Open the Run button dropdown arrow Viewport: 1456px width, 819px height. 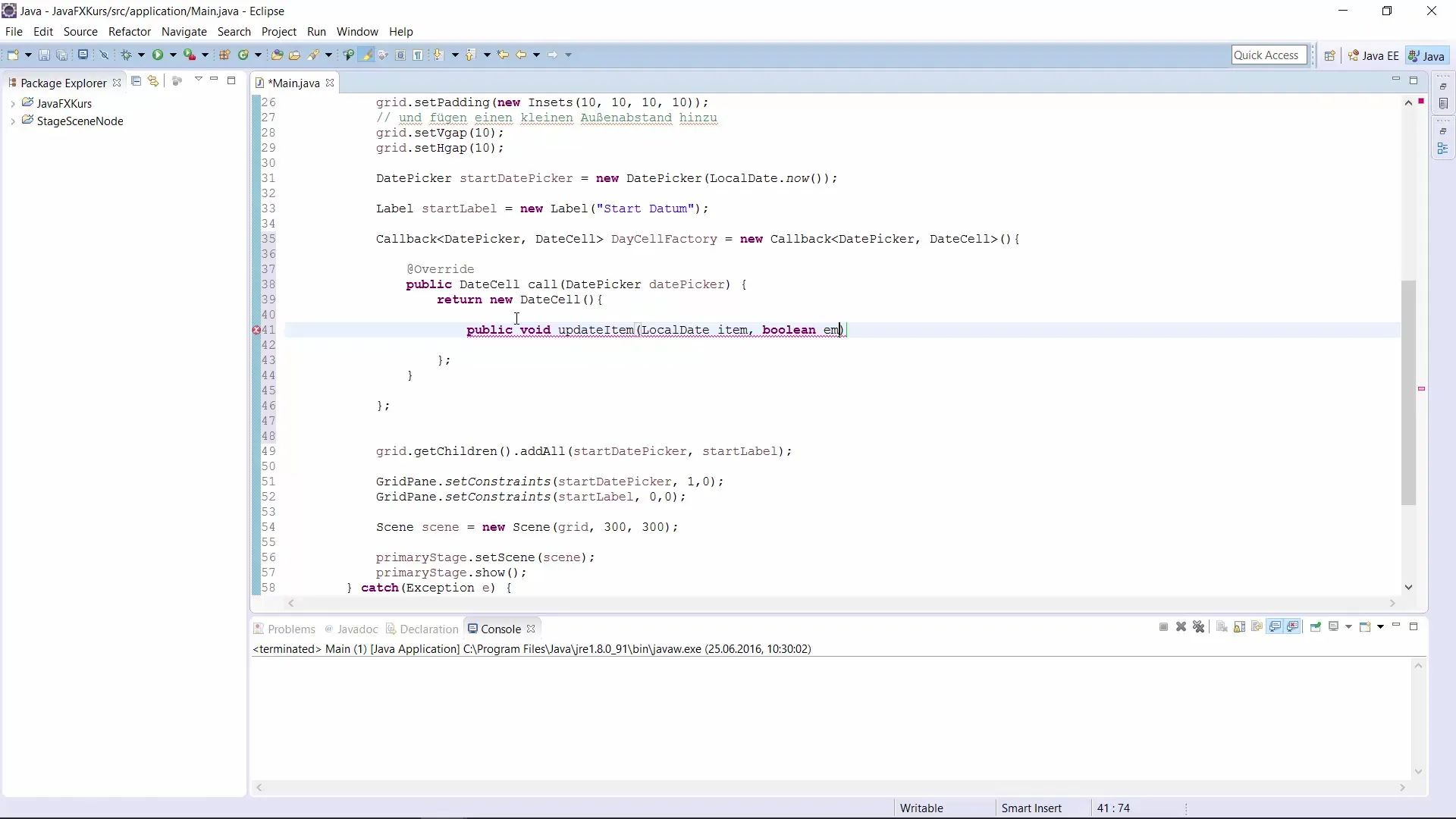click(173, 55)
